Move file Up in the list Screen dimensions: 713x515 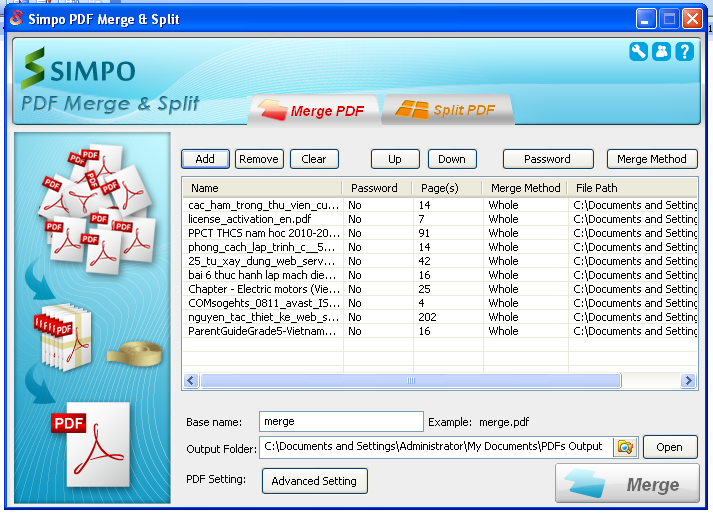(x=395, y=159)
